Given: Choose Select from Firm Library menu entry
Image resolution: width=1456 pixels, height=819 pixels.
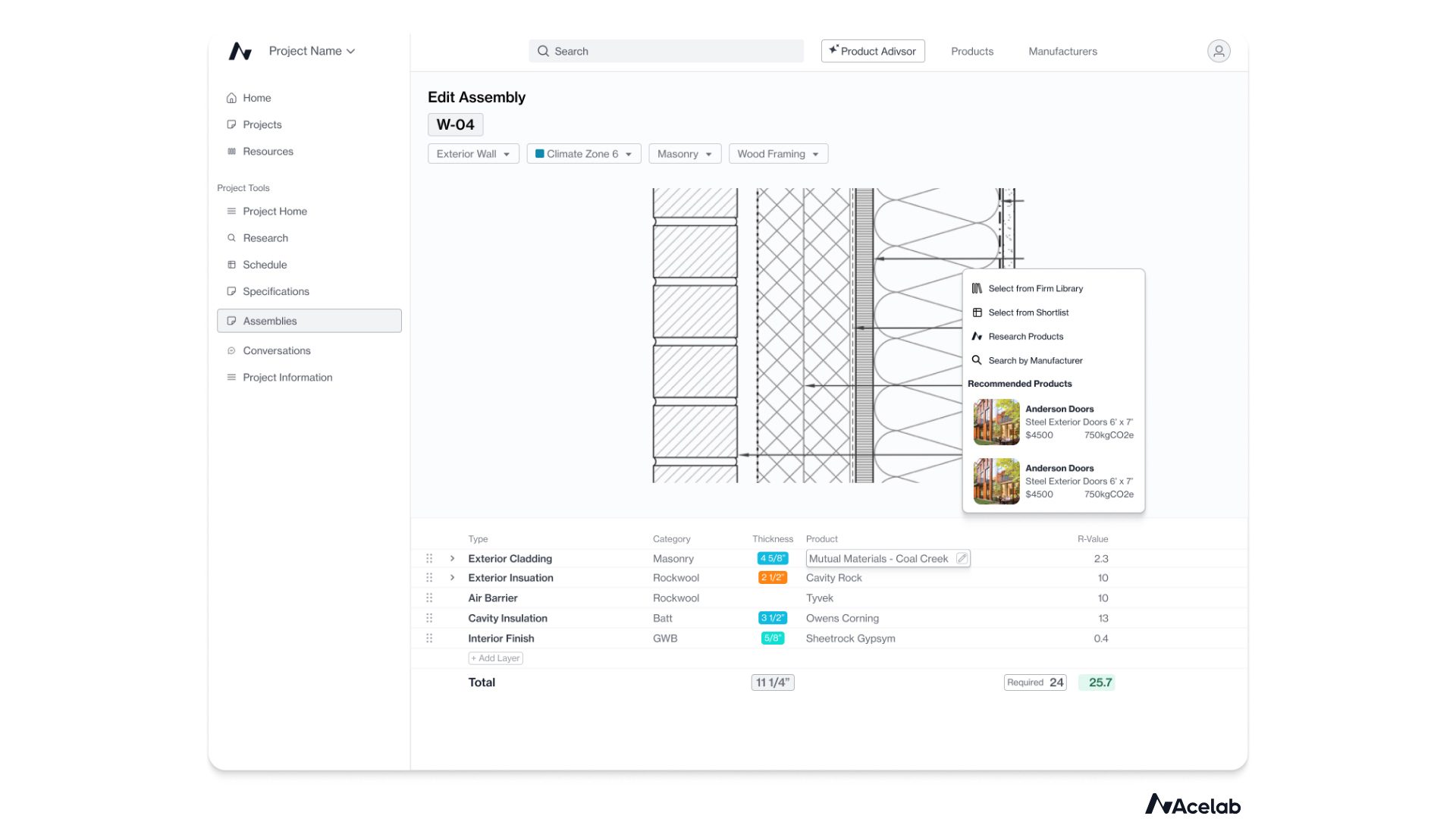Looking at the screenshot, I should click(1035, 288).
